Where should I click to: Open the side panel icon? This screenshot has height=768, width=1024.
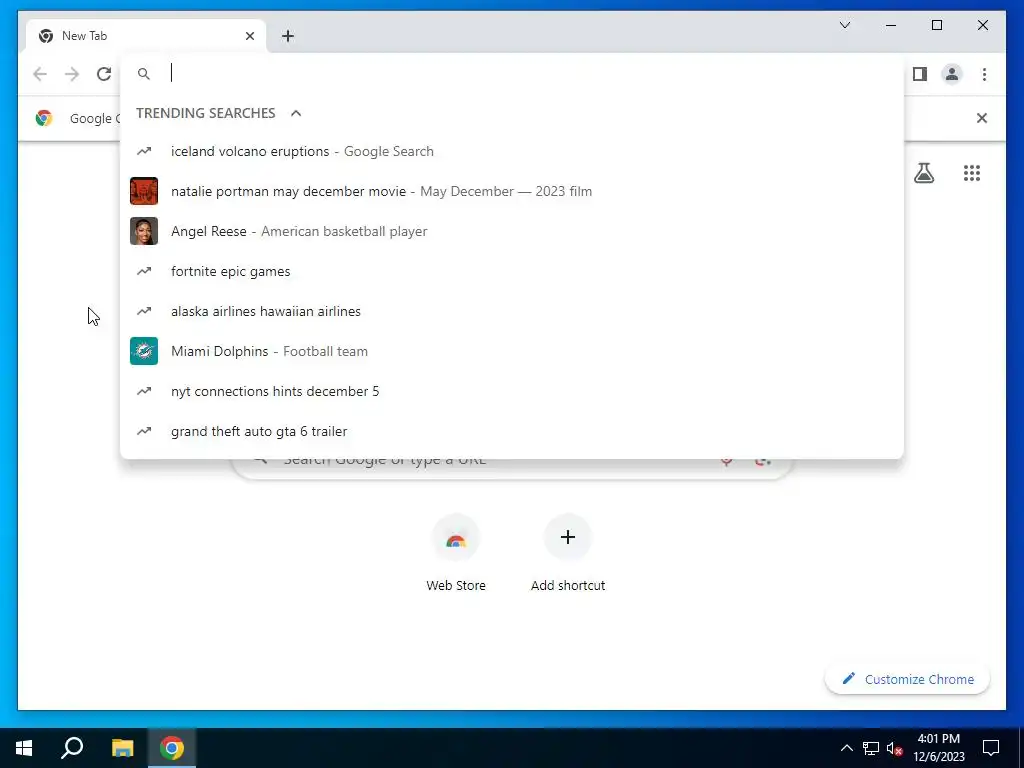point(920,74)
